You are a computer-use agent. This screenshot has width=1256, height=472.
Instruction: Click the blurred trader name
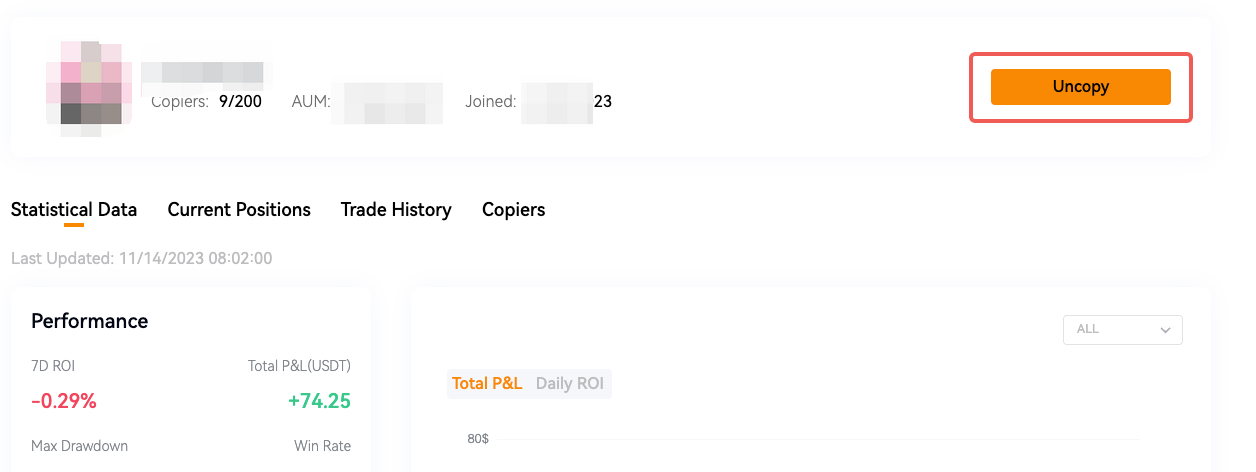point(202,72)
